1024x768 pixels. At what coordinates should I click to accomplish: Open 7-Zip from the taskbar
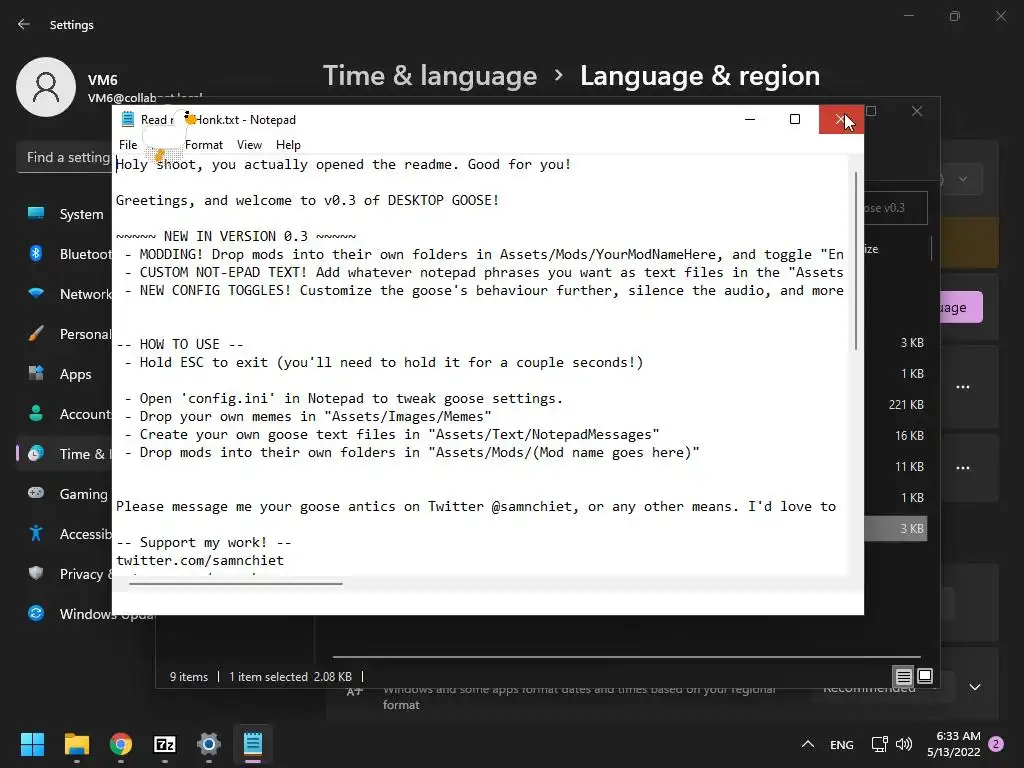[165, 744]
